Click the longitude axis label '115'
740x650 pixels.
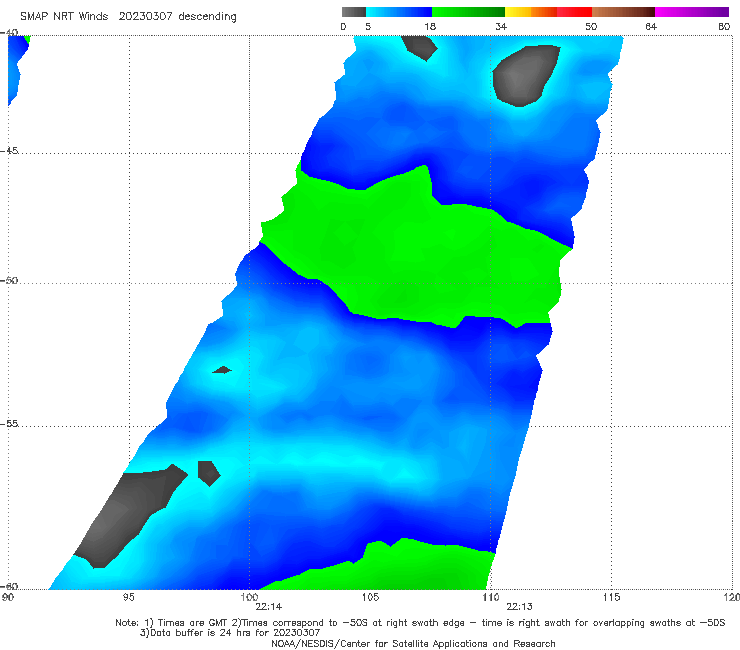(x=611, y=598)
